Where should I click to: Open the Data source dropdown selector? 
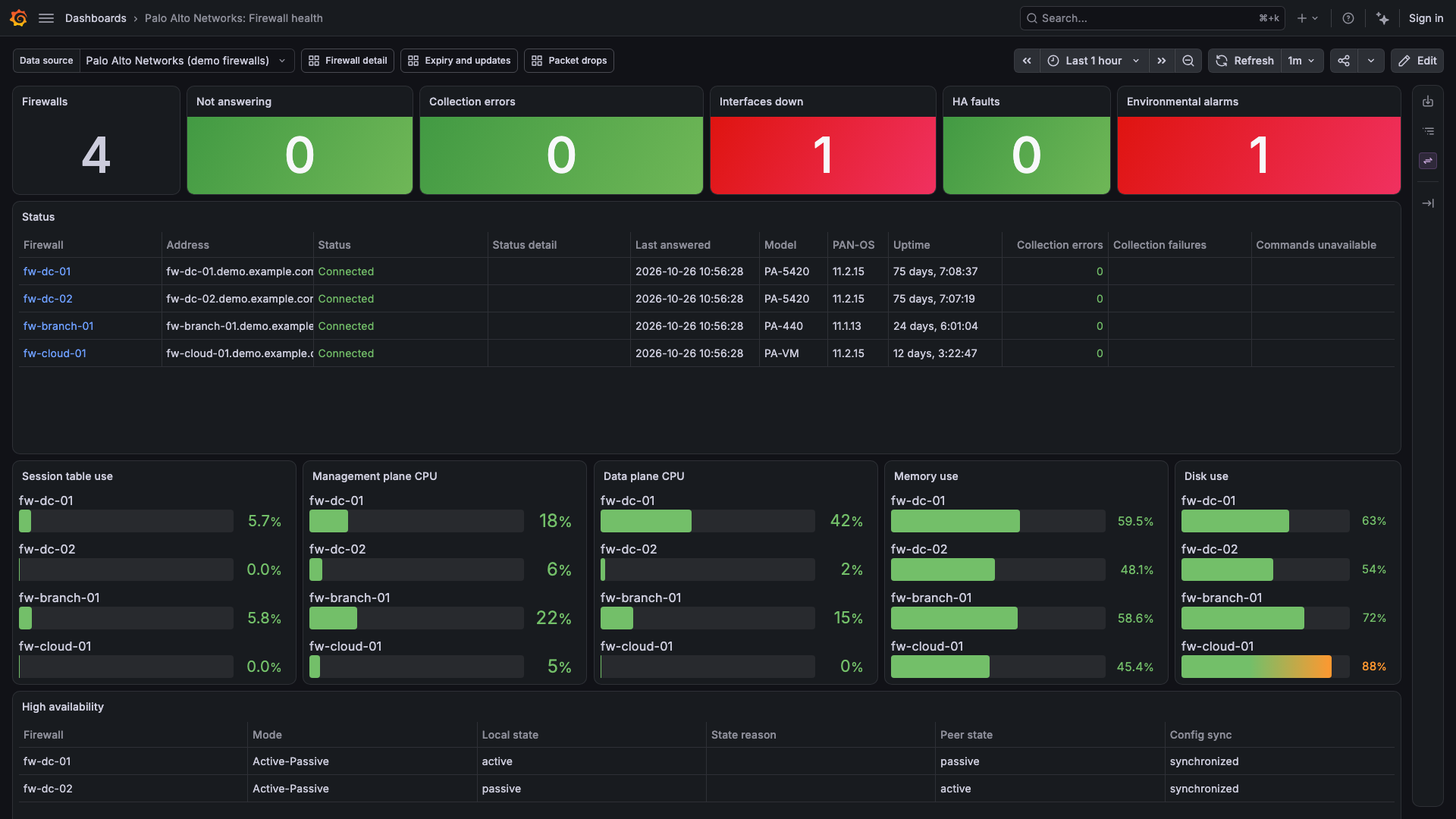point(187,61)
